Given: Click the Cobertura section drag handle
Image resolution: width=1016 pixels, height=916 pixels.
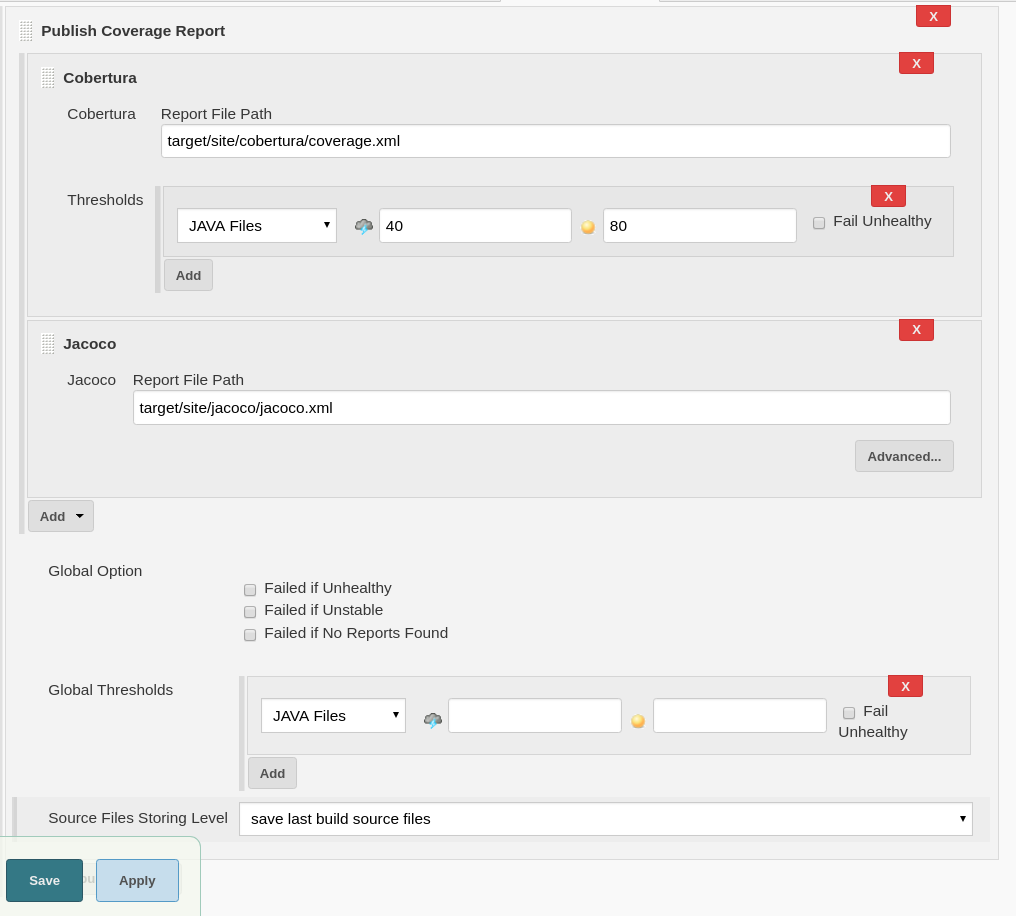Looking at the screenshot, I should (48, 78).
